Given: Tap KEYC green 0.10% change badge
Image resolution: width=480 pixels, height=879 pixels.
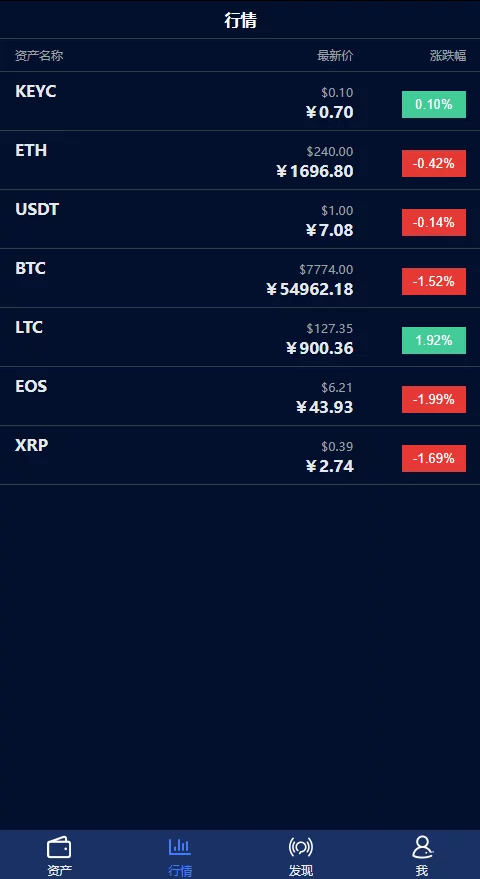Looking at the screenshot, I should click(433, 104).
